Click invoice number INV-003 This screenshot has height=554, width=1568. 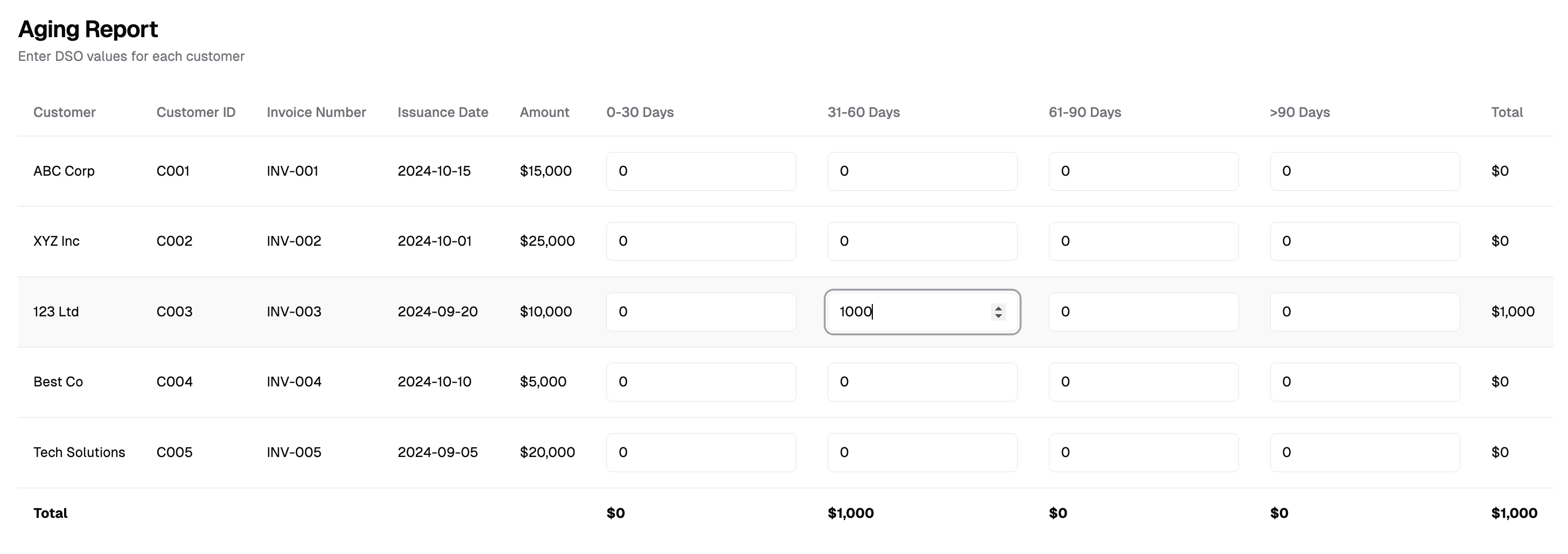294,312
